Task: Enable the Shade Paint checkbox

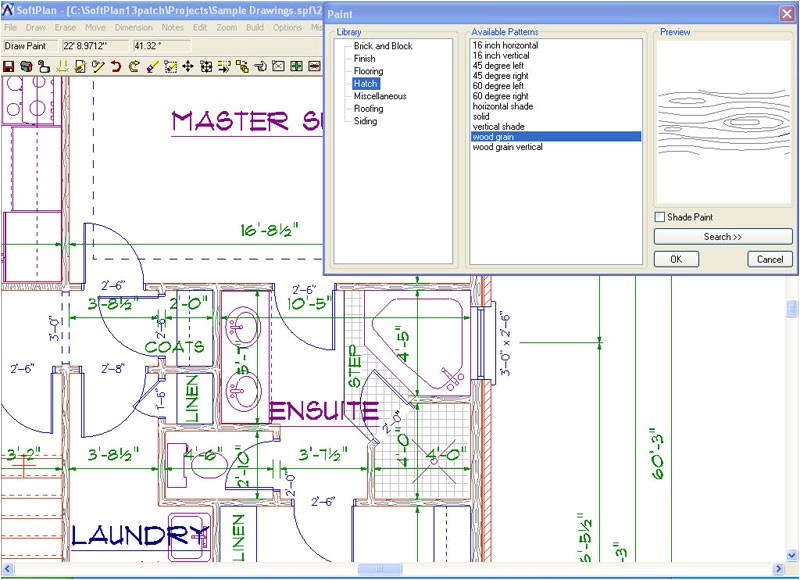Action: [660, 217]
